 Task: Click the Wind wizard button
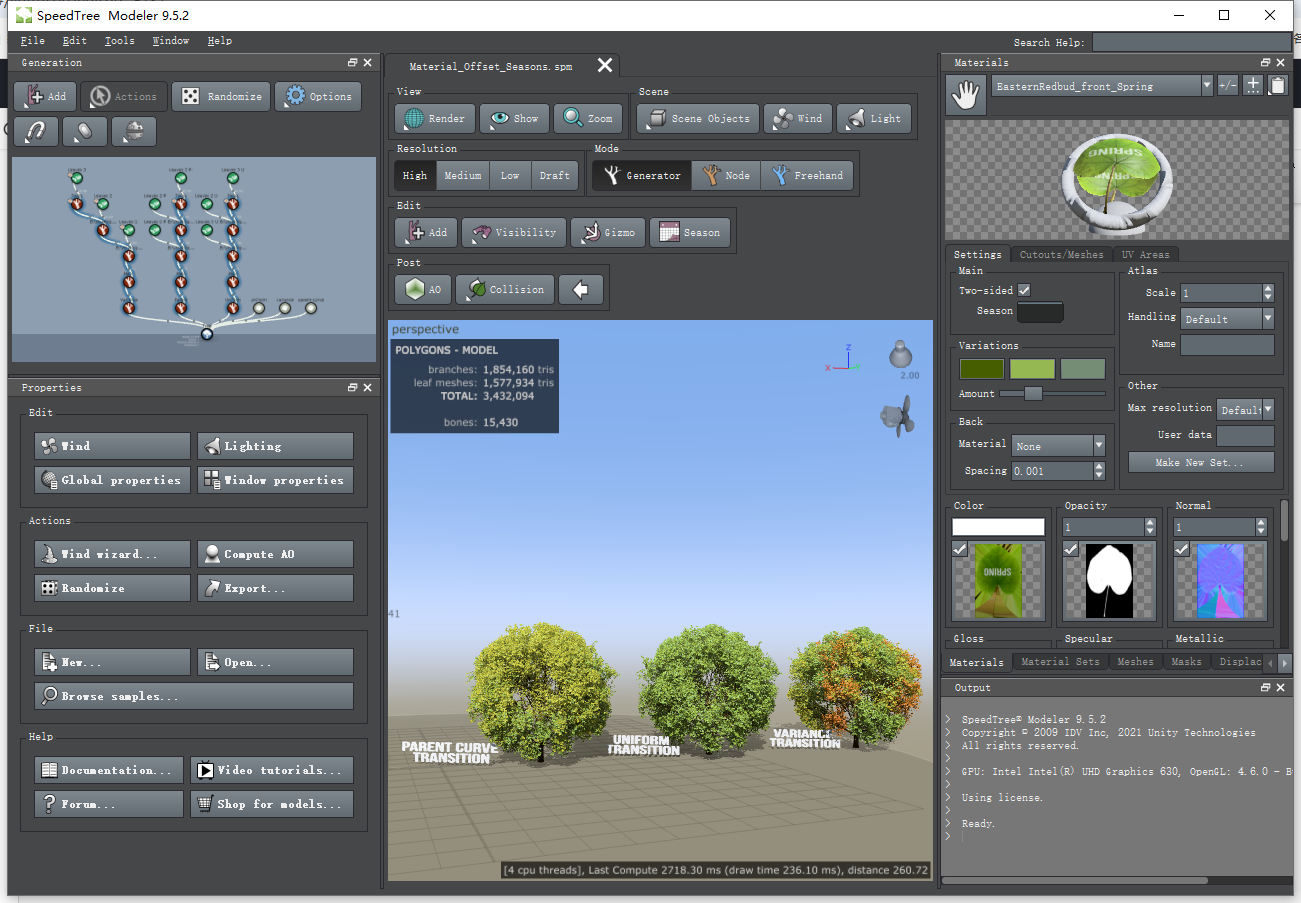point(112,554)
